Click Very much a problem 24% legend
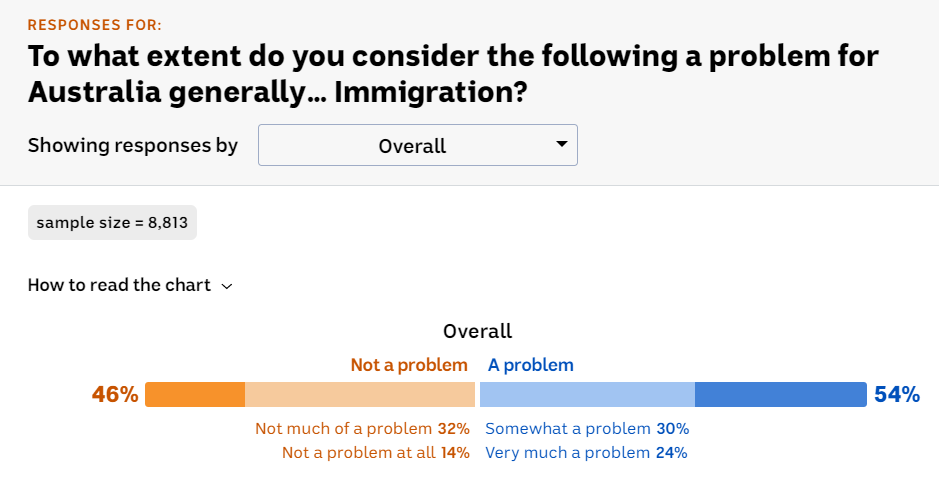Screen dimensions: 939x486 586,452
